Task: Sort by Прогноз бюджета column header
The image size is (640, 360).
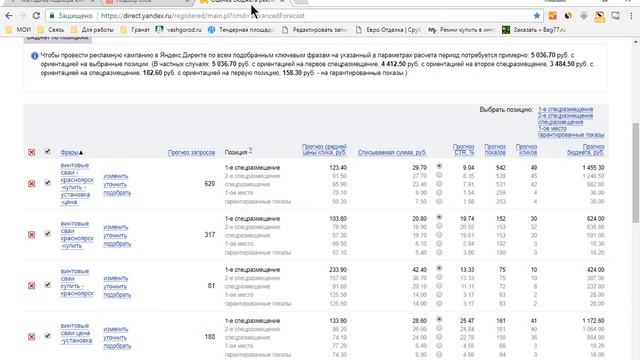Action: 586,149
